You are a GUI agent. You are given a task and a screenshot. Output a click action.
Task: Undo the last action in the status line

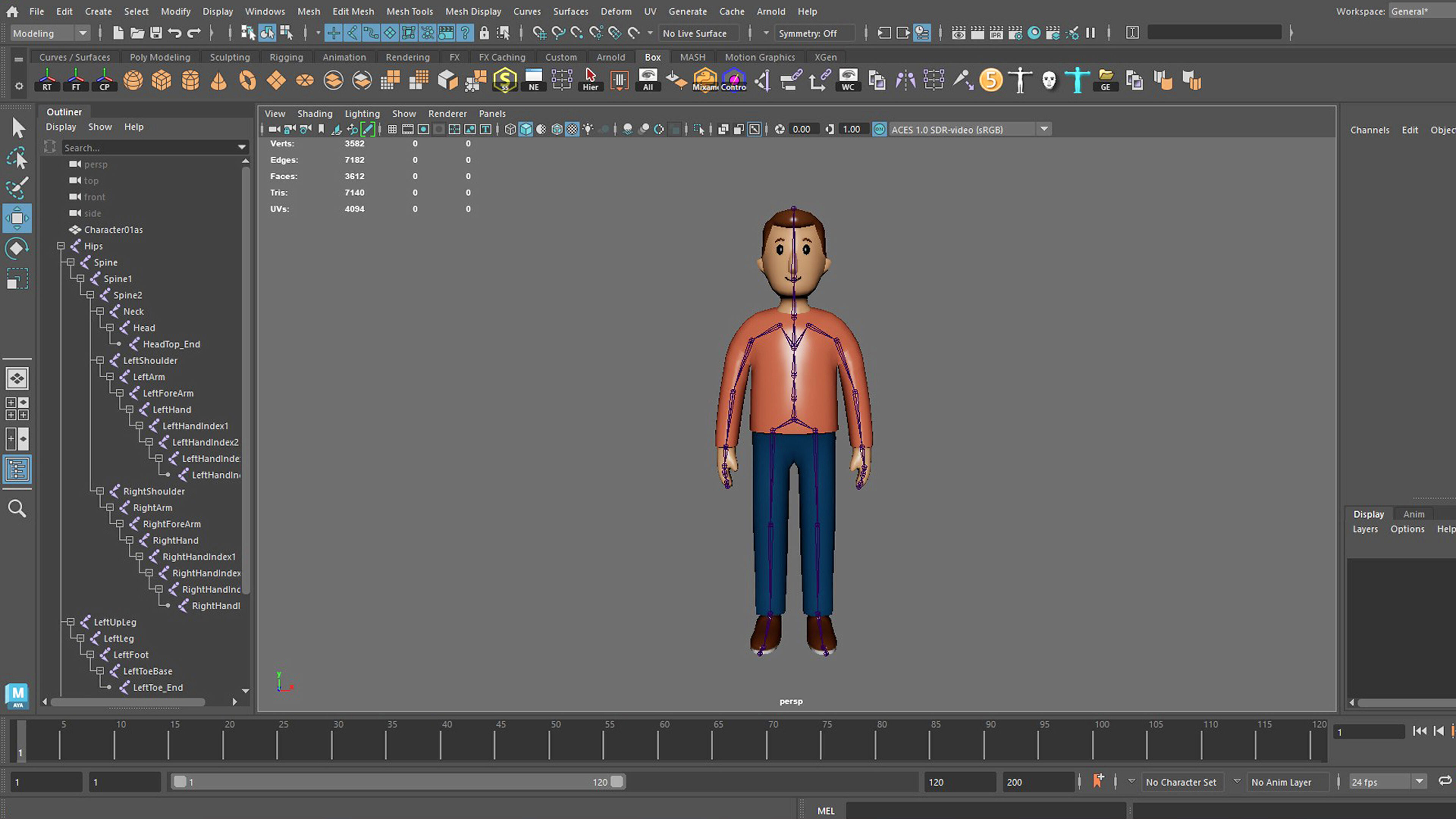click(175, 33)
